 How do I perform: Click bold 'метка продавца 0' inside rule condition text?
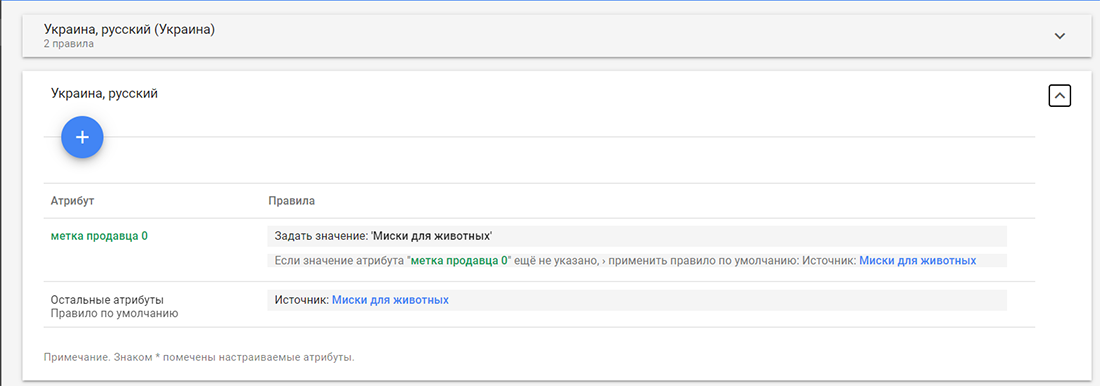pos(459,260)
